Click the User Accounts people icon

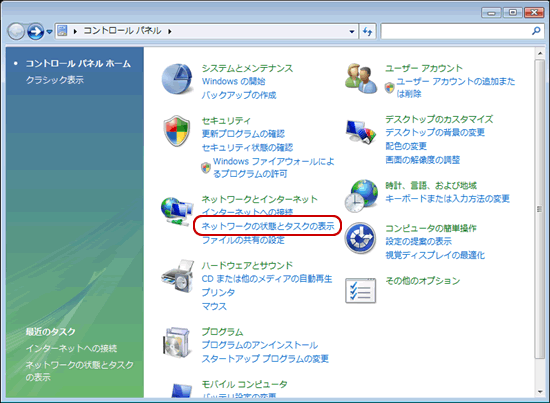point(361,79)
